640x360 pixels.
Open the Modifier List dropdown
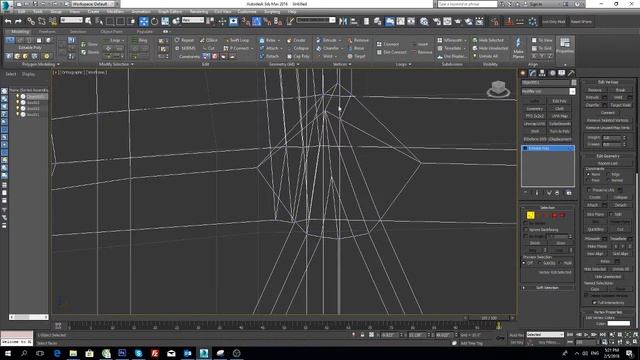coord(572,91)
